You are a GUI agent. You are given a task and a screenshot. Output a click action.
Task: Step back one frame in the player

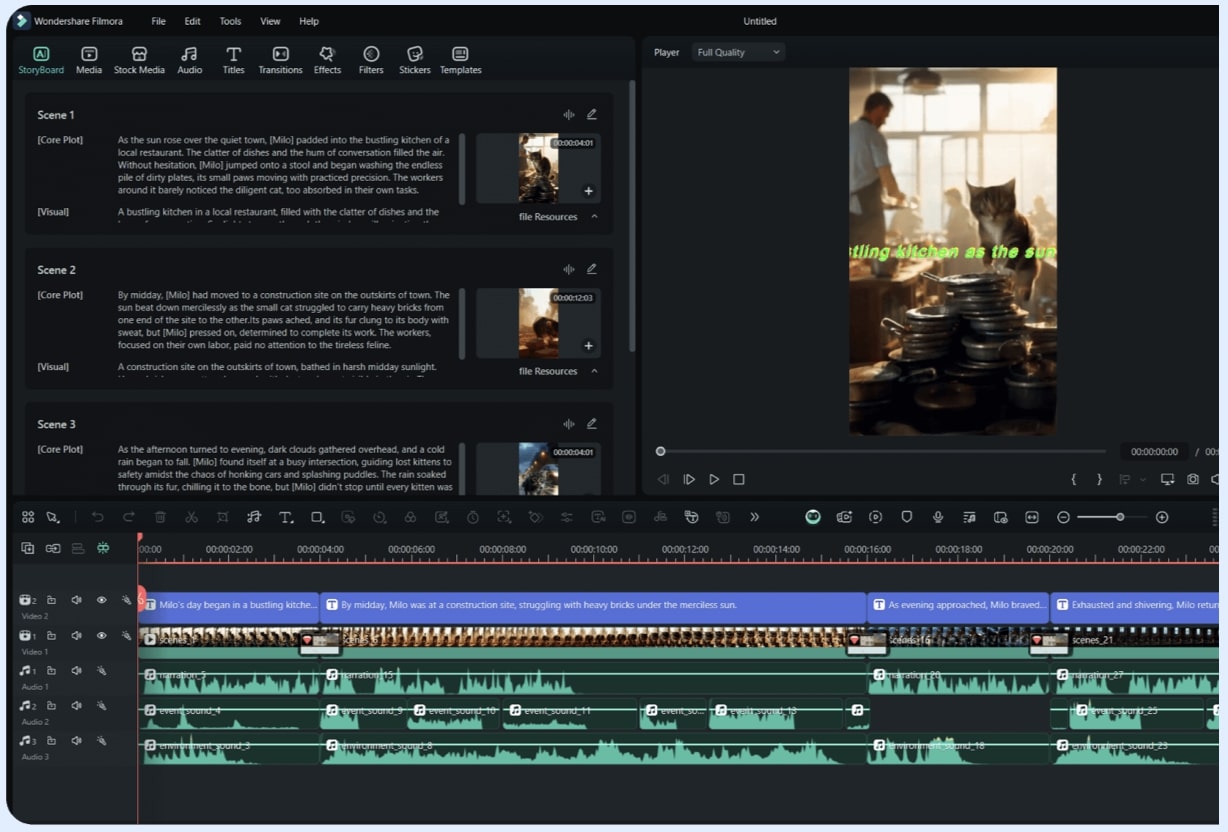(663, 479)
